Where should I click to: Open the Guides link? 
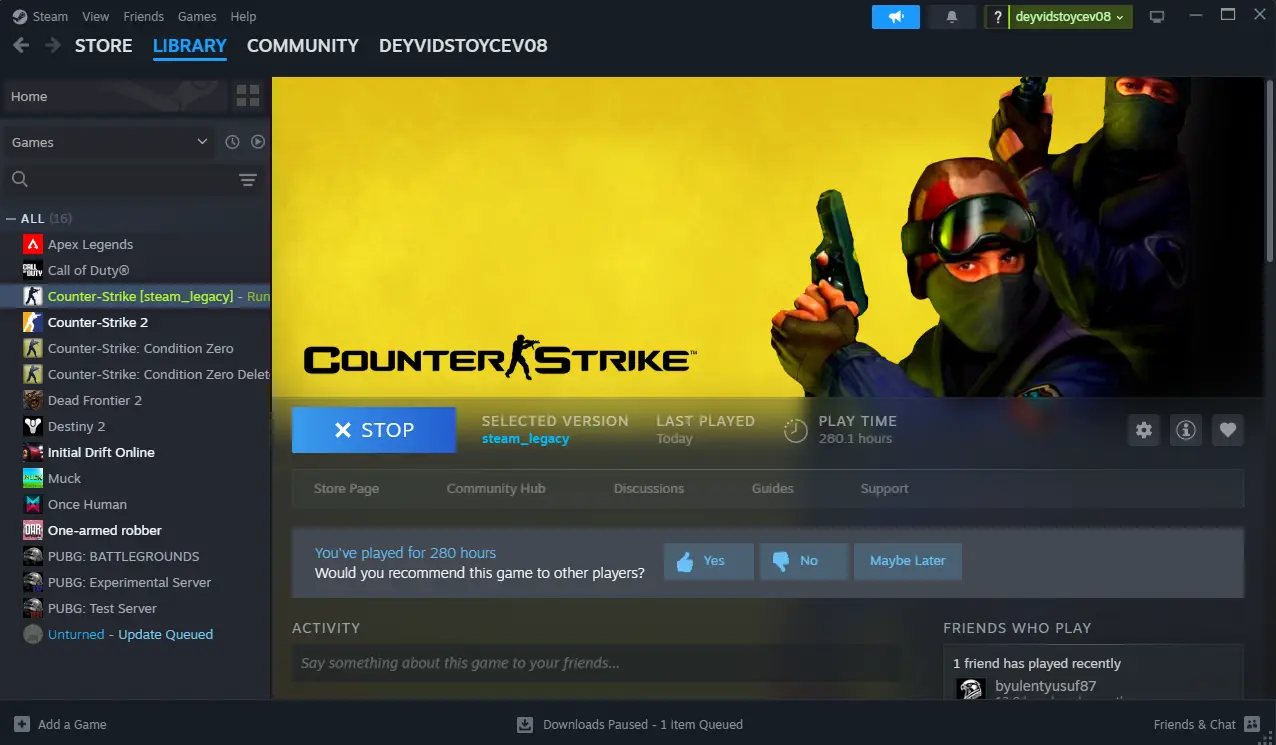[x=773, y=489]
